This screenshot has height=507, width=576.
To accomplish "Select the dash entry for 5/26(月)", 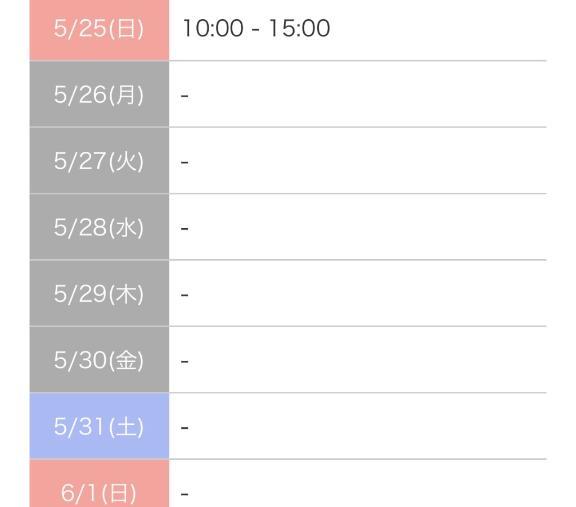I will pyautogui.click(x=185, y=96).
